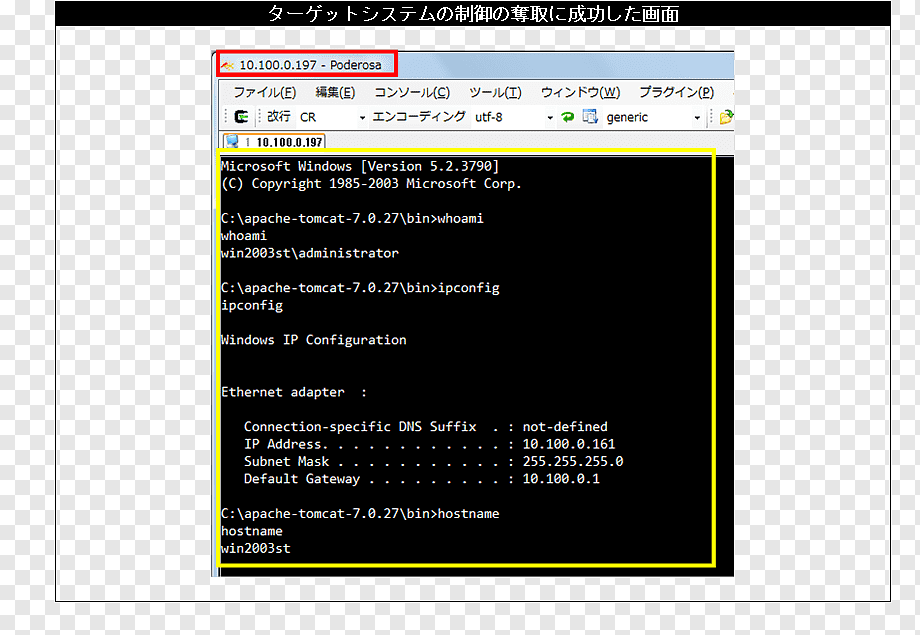
Task: Click the new connection icon in Poderosa toolbar
Action: (241, 117)
